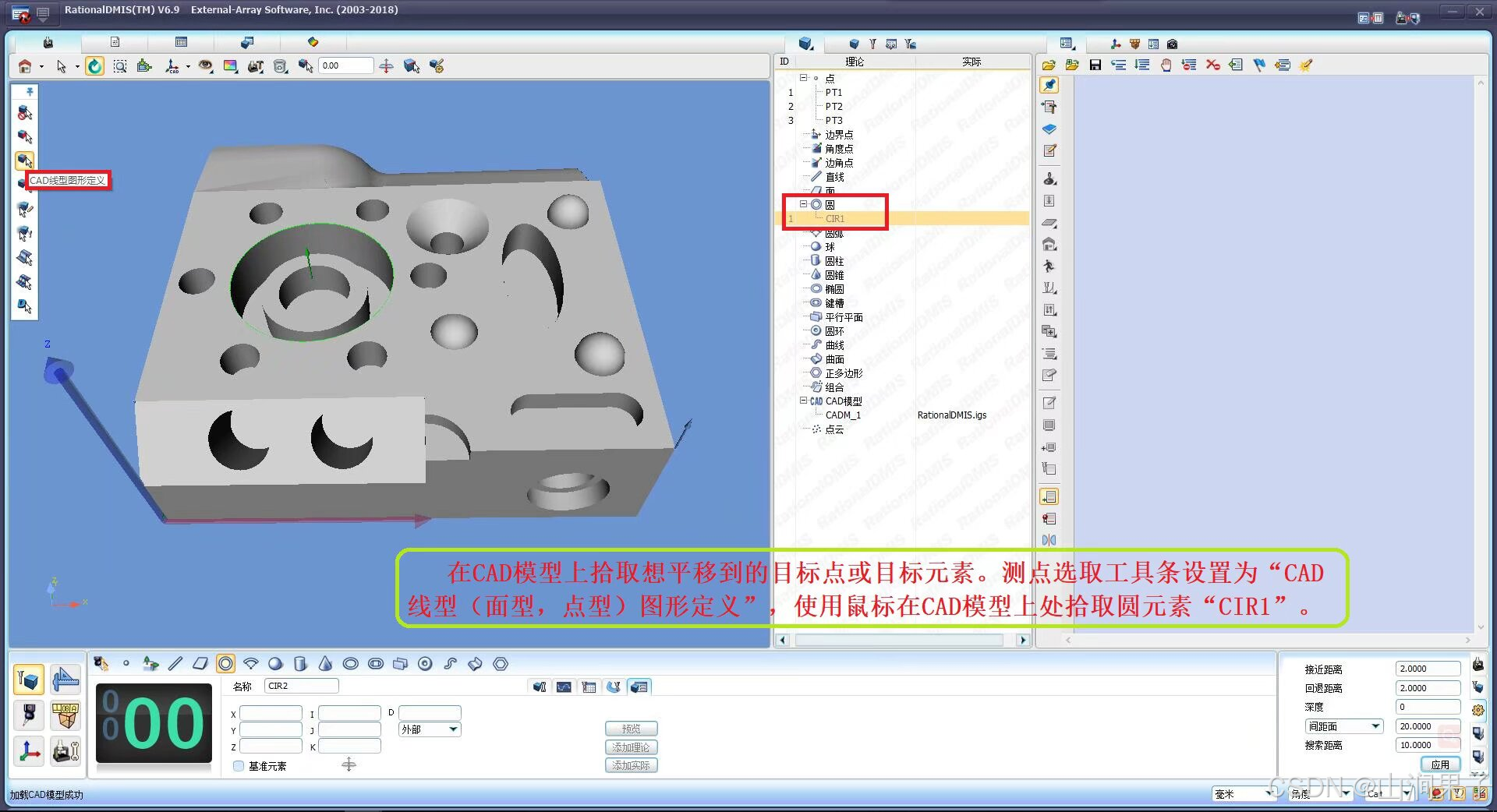Open the magnifier selection tool

tap(120, 65)
